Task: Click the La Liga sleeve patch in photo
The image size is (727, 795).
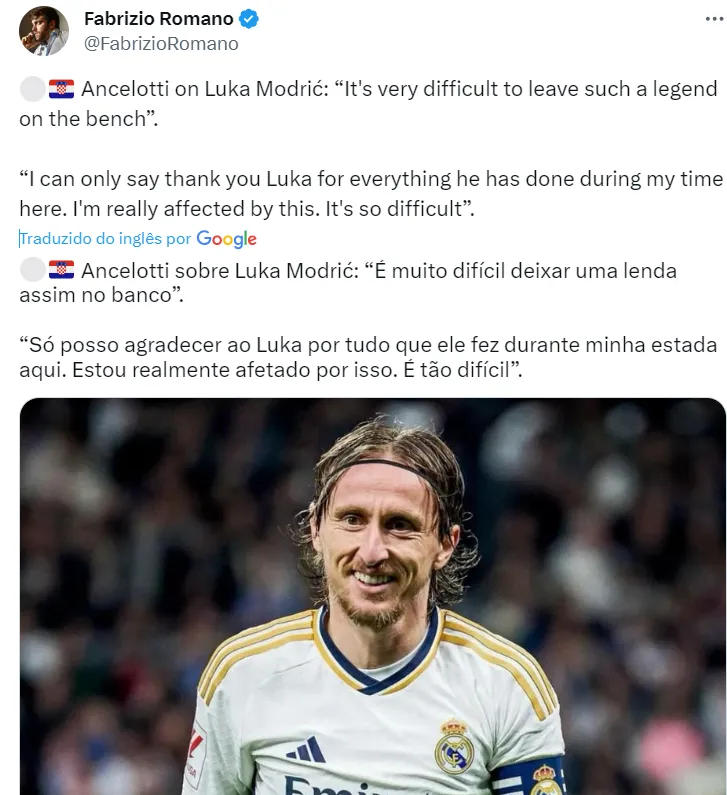Action: coord(195,754)
